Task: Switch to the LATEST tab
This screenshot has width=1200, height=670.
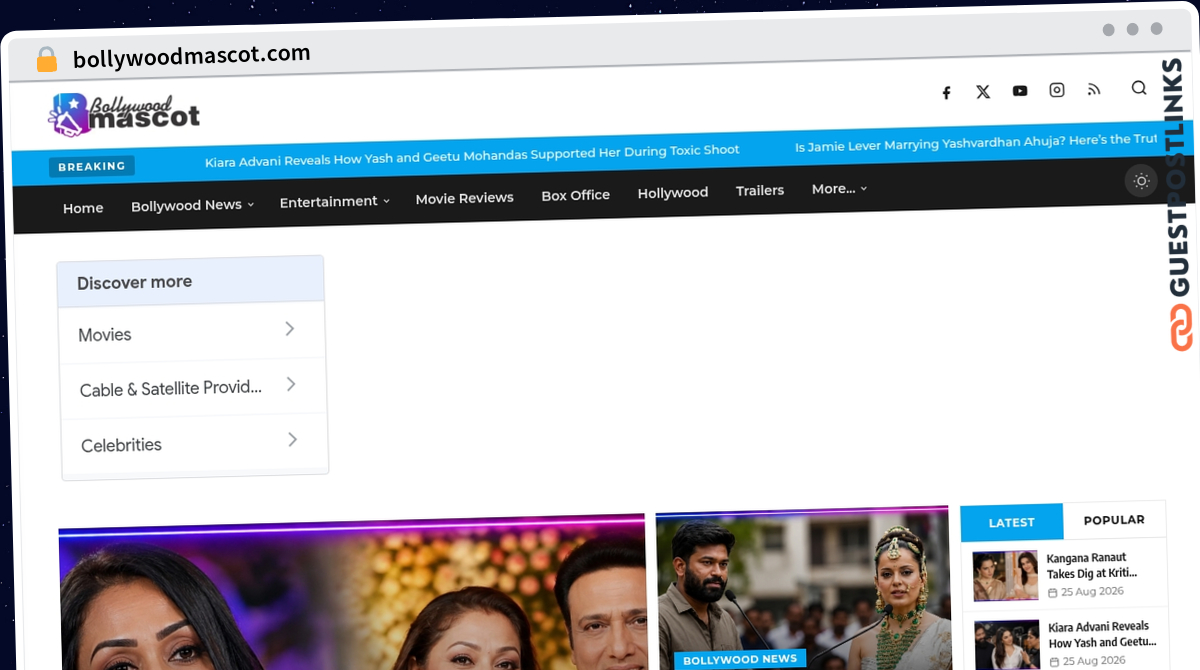Action: (1012, 522)
